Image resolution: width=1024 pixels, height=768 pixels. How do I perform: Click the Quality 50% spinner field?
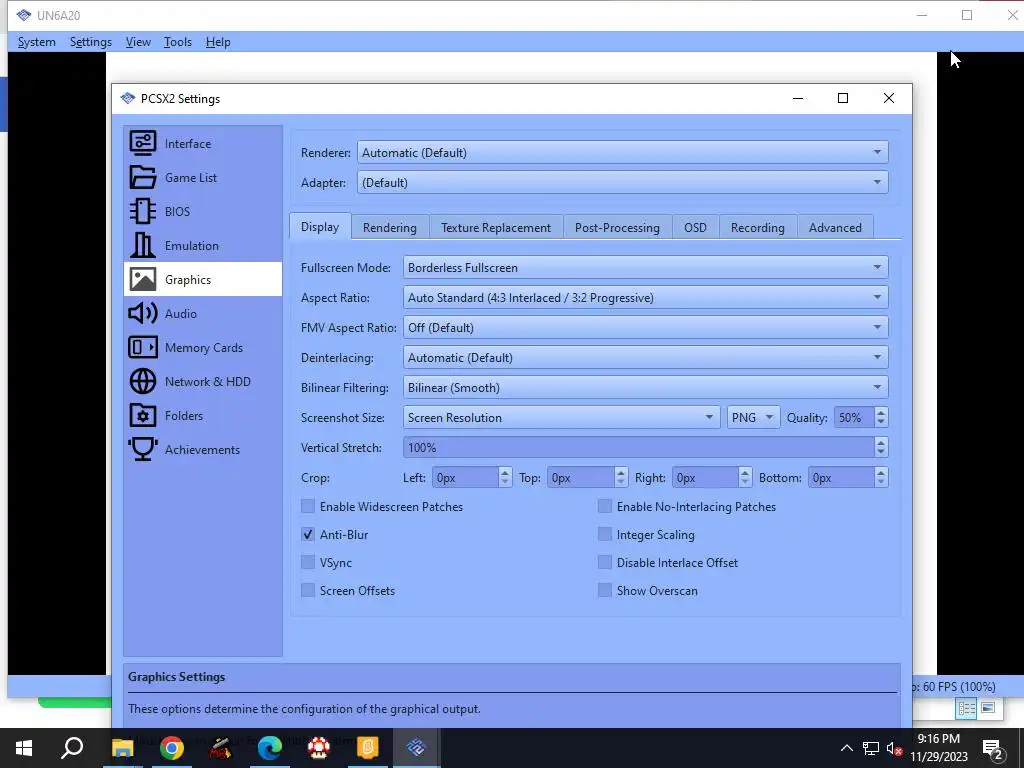(861, 417)
